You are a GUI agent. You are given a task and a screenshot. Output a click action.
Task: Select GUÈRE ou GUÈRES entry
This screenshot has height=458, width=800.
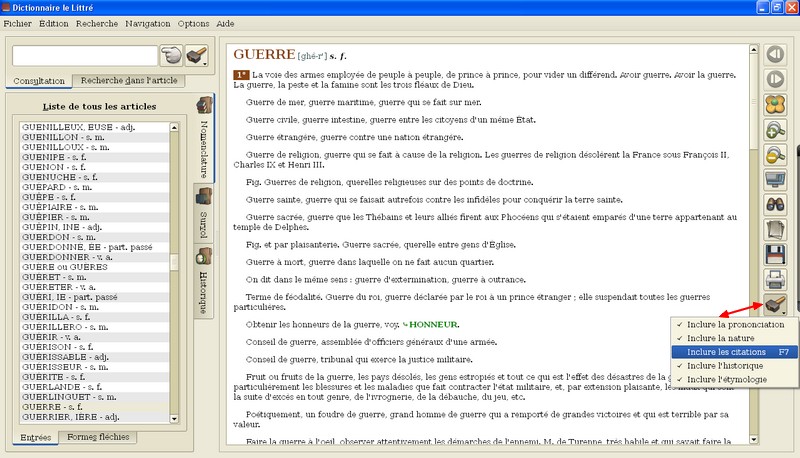(x=94, y=267)
